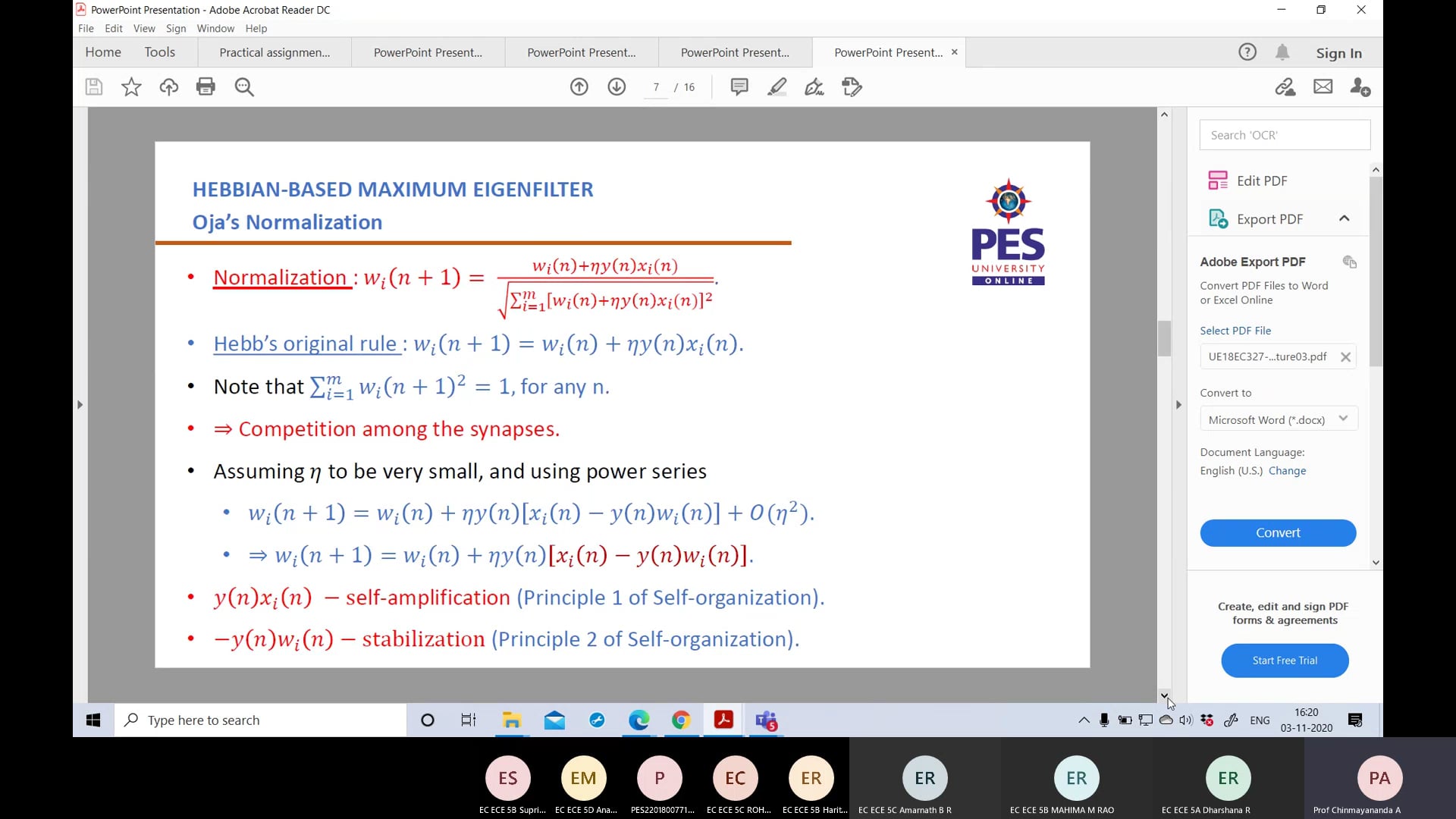The image size is (1456, 819).
Task: Expand the left navigation pane
Action: coord(80,404)
